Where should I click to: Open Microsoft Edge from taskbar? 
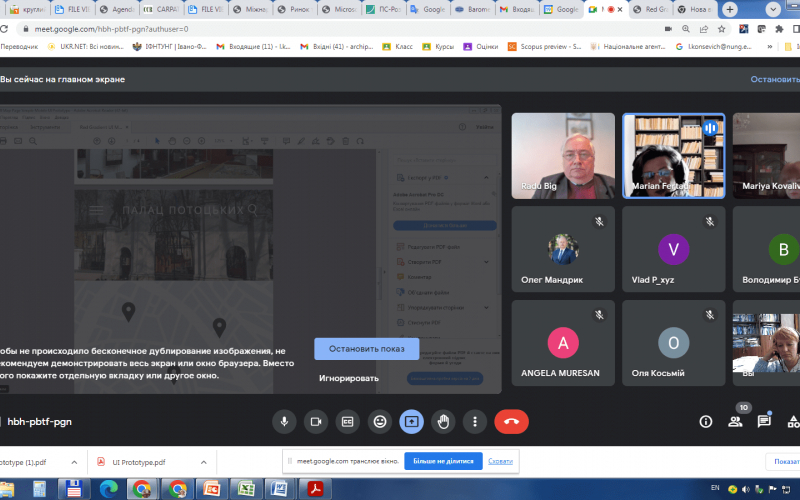tap(108, 489)
